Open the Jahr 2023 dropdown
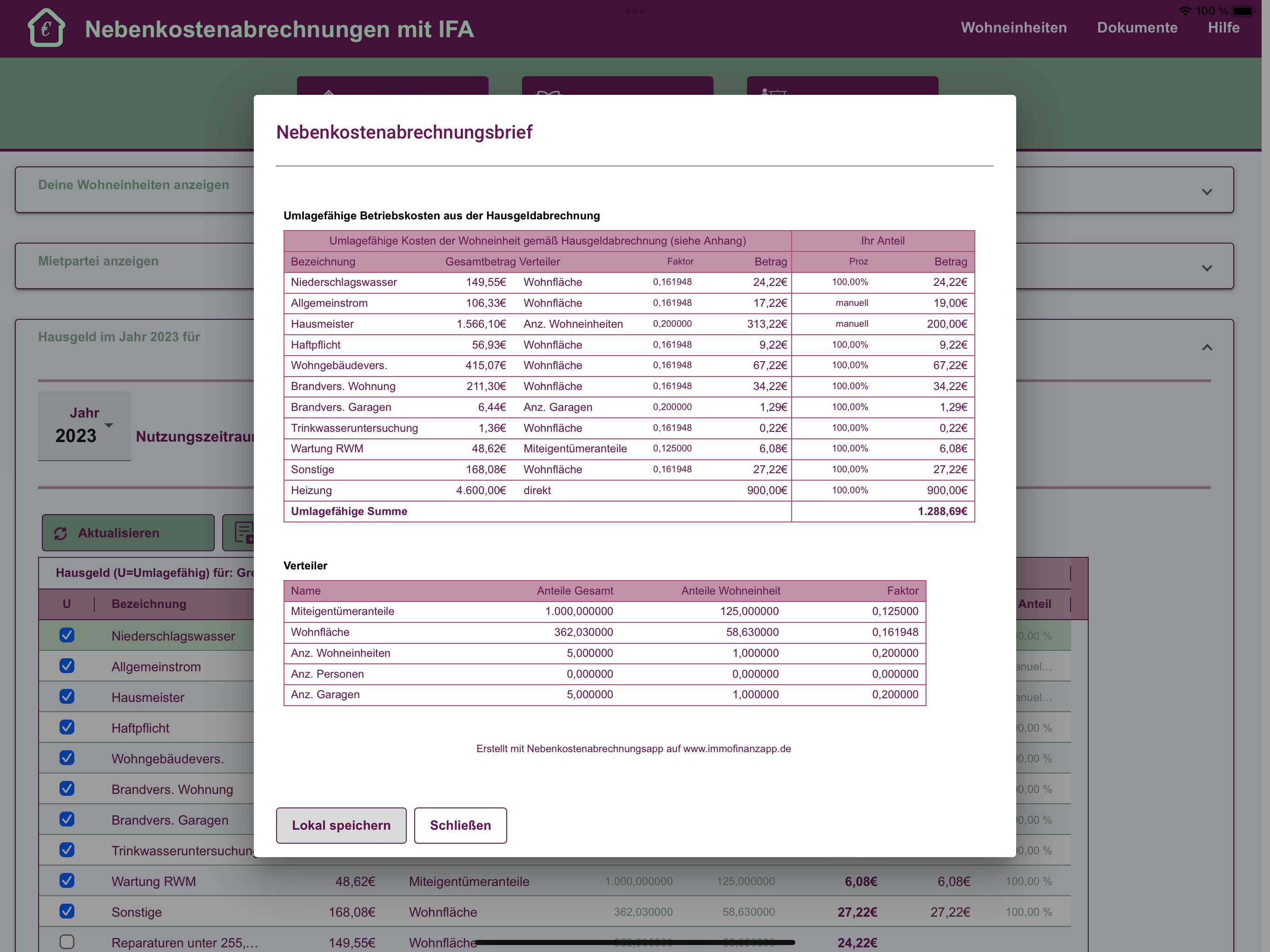Screen dimensions: 1270x952 (x=85, y=425)
